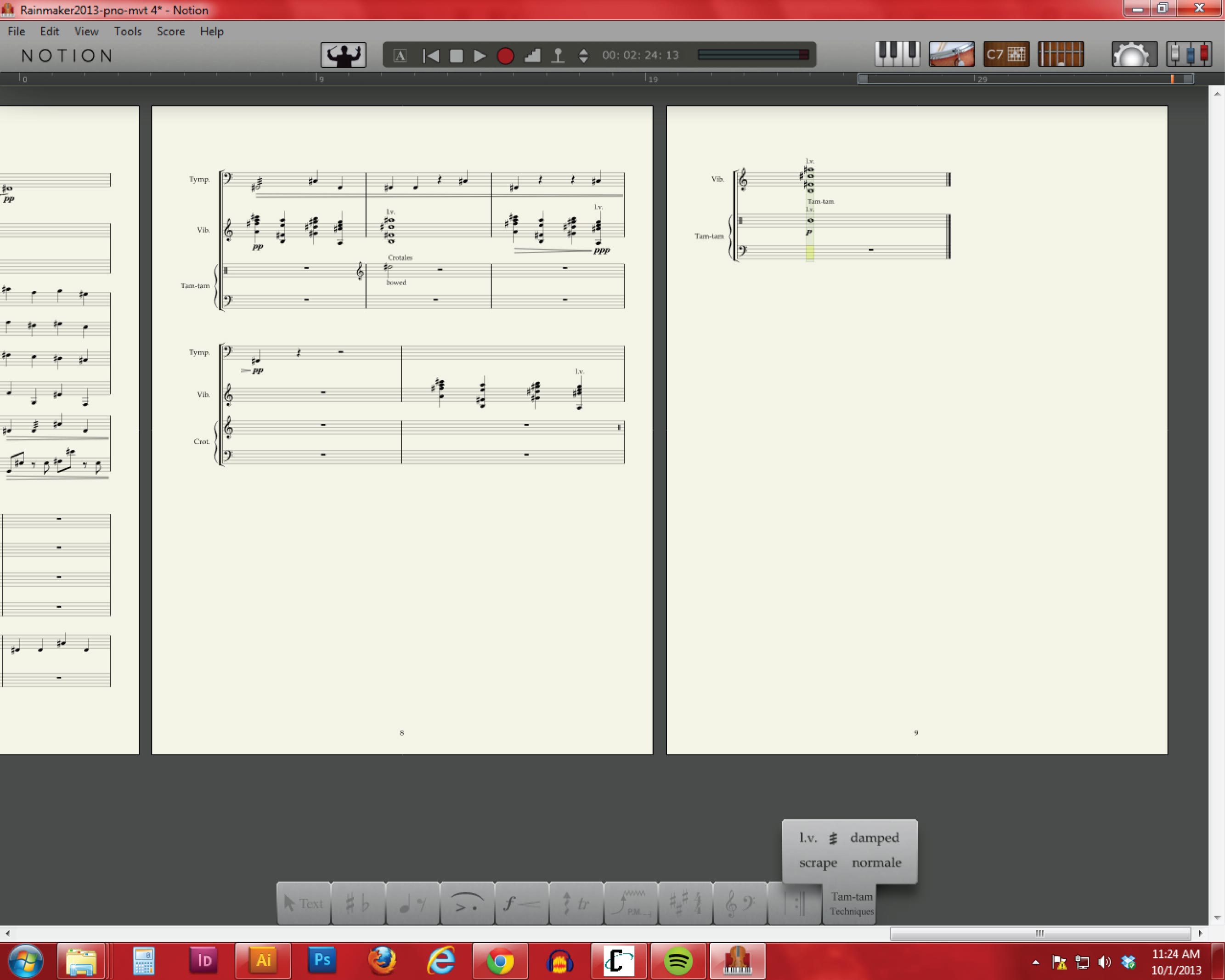Click the Tam-tam Techniques palette button
This screenshot has width=1225, height=980.
(851, 903)
